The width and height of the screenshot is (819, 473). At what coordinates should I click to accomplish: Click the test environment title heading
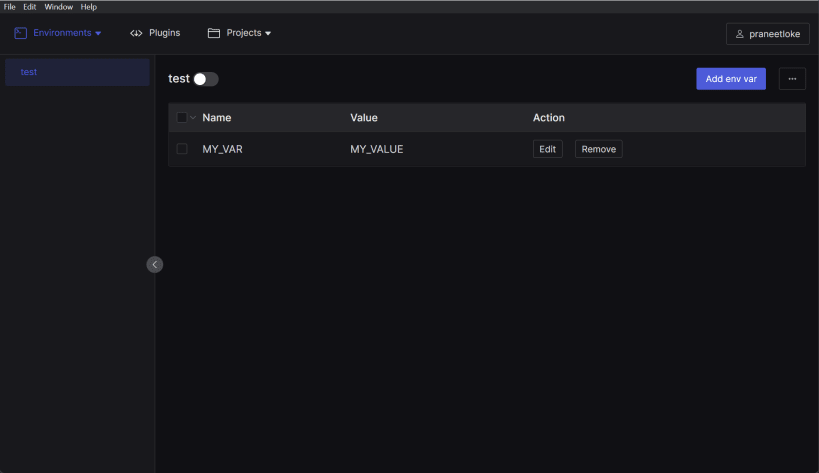point(179,79)
